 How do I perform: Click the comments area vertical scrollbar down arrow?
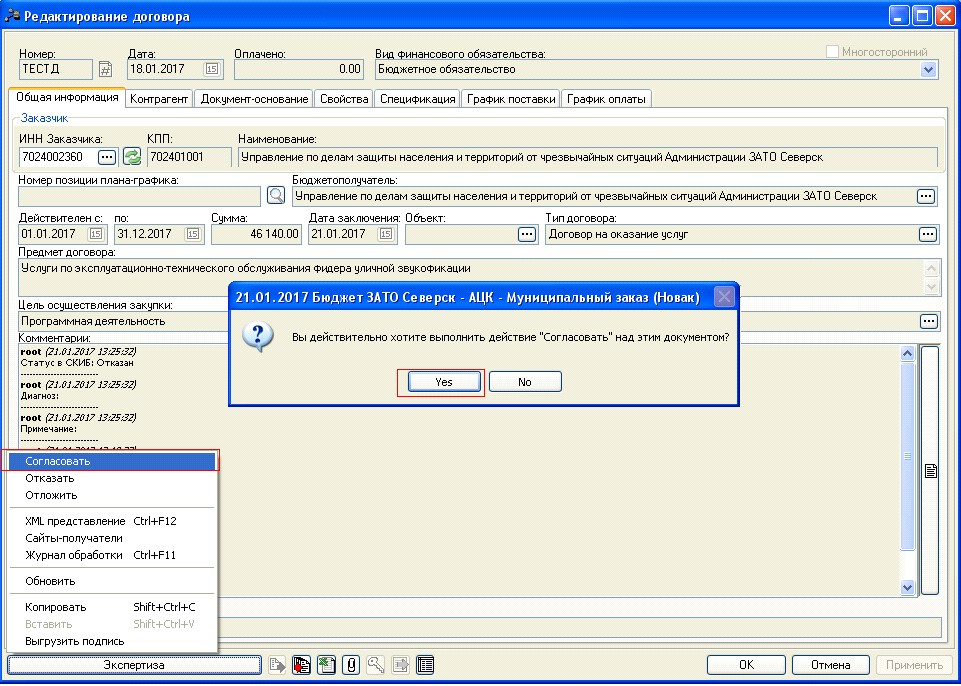[908, 588]
